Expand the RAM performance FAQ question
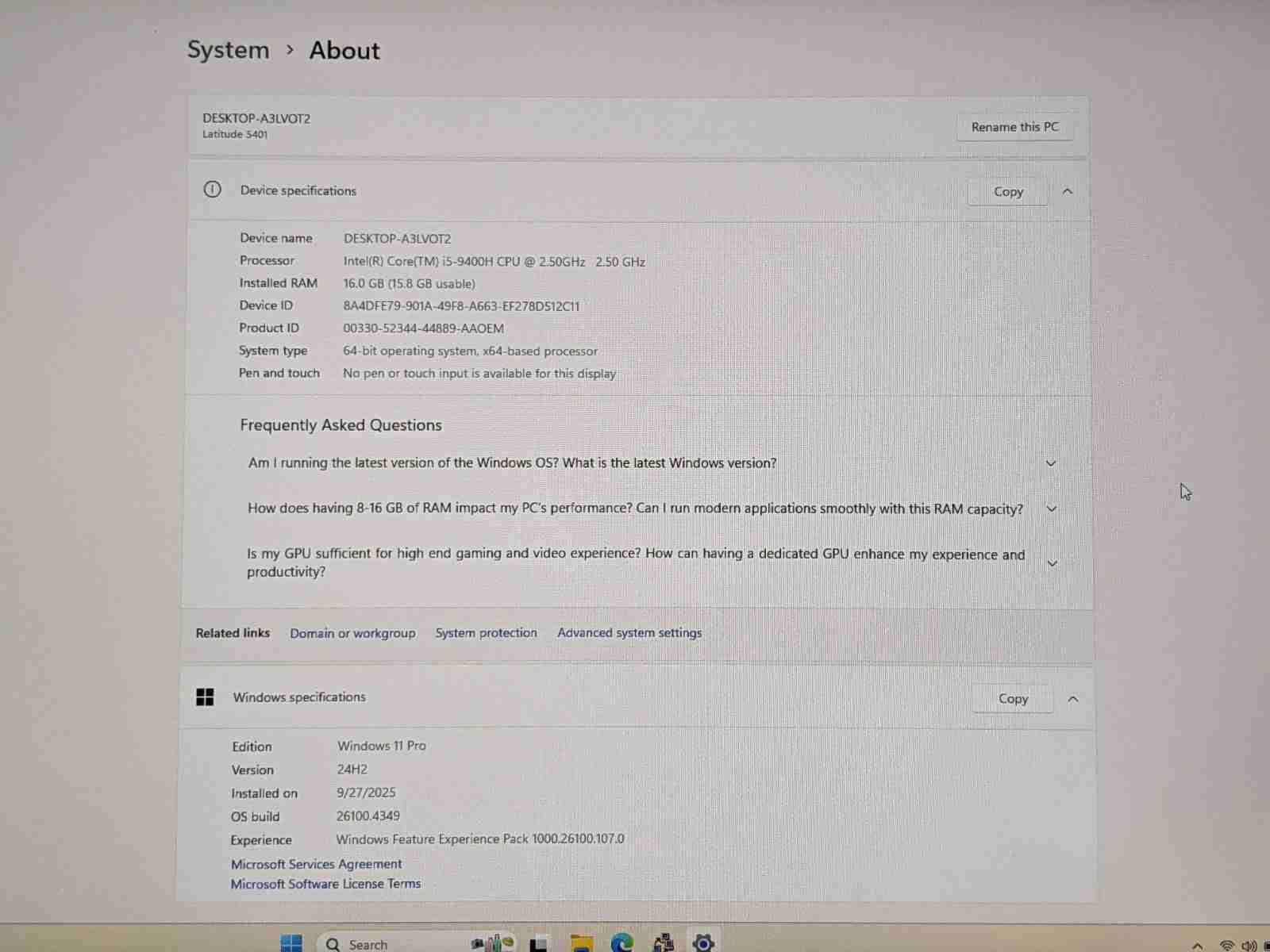The width and height of the screenshot is (1270, 952). coord(1052,509)
